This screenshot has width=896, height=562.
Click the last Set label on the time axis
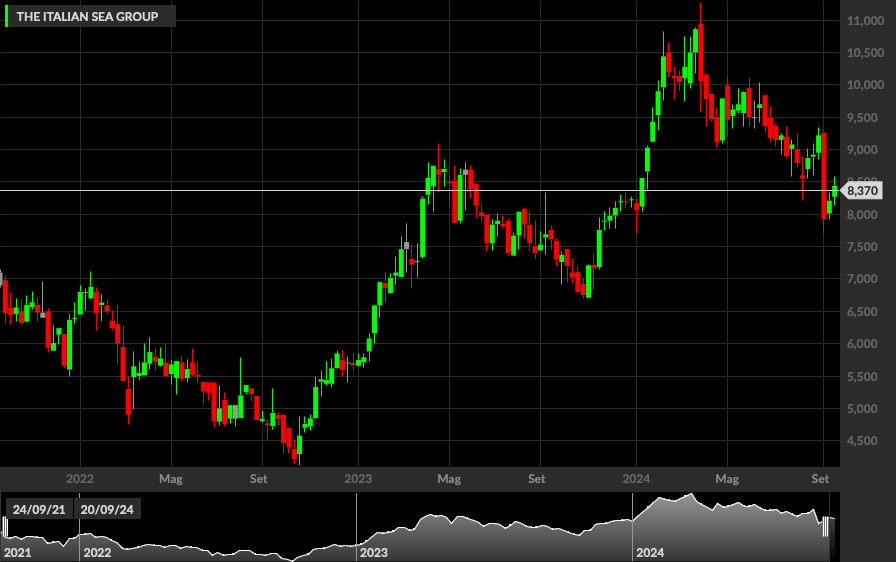pos(820,479)
